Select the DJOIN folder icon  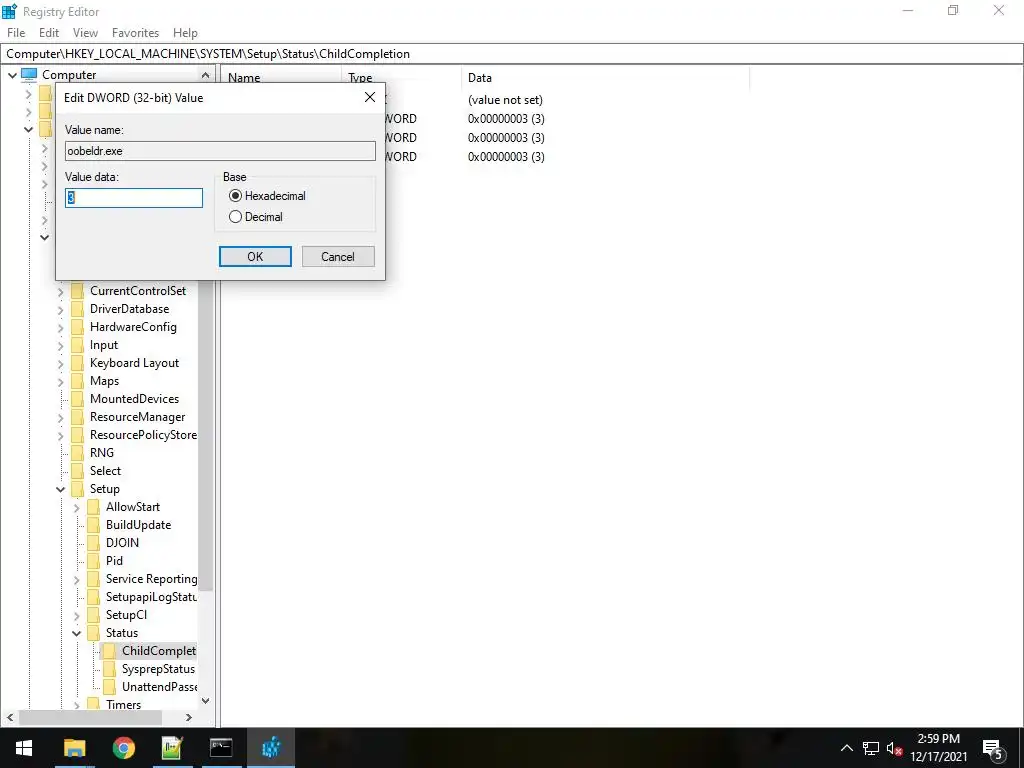[x=93, y=543]
